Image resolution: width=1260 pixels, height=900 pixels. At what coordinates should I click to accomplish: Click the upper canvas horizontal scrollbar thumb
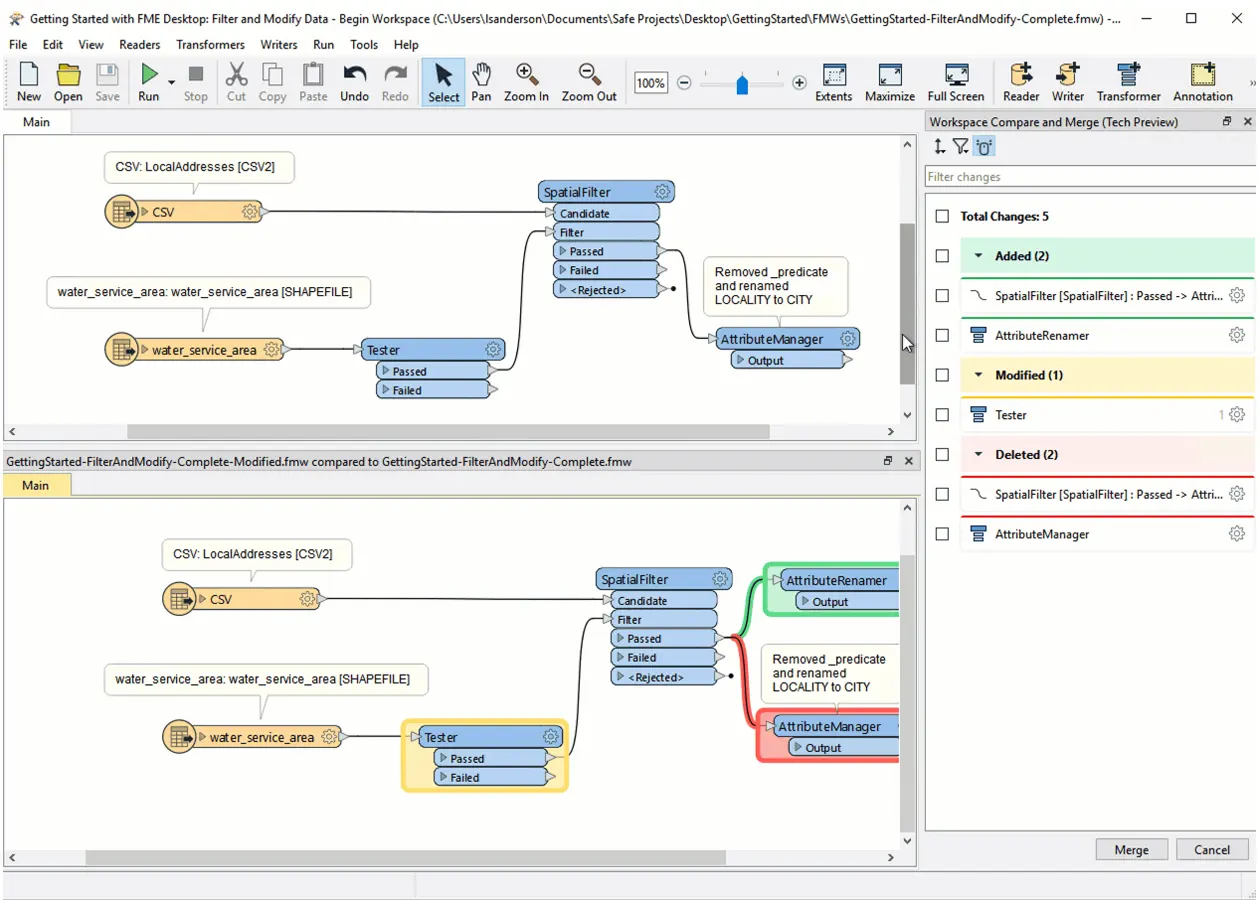click(x=448, y=432)
